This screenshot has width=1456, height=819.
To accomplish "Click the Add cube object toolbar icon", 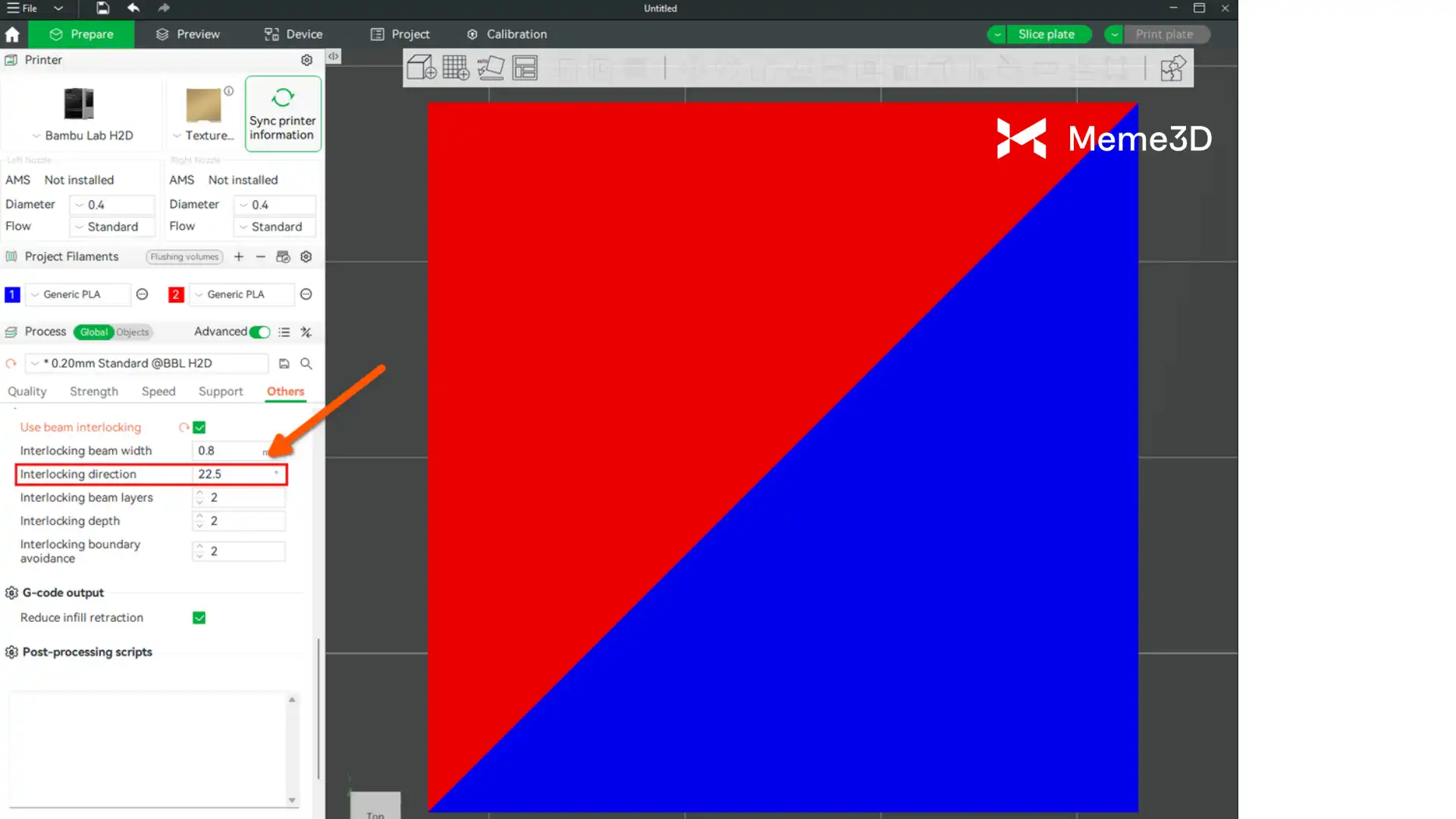I will click(421, 68).
